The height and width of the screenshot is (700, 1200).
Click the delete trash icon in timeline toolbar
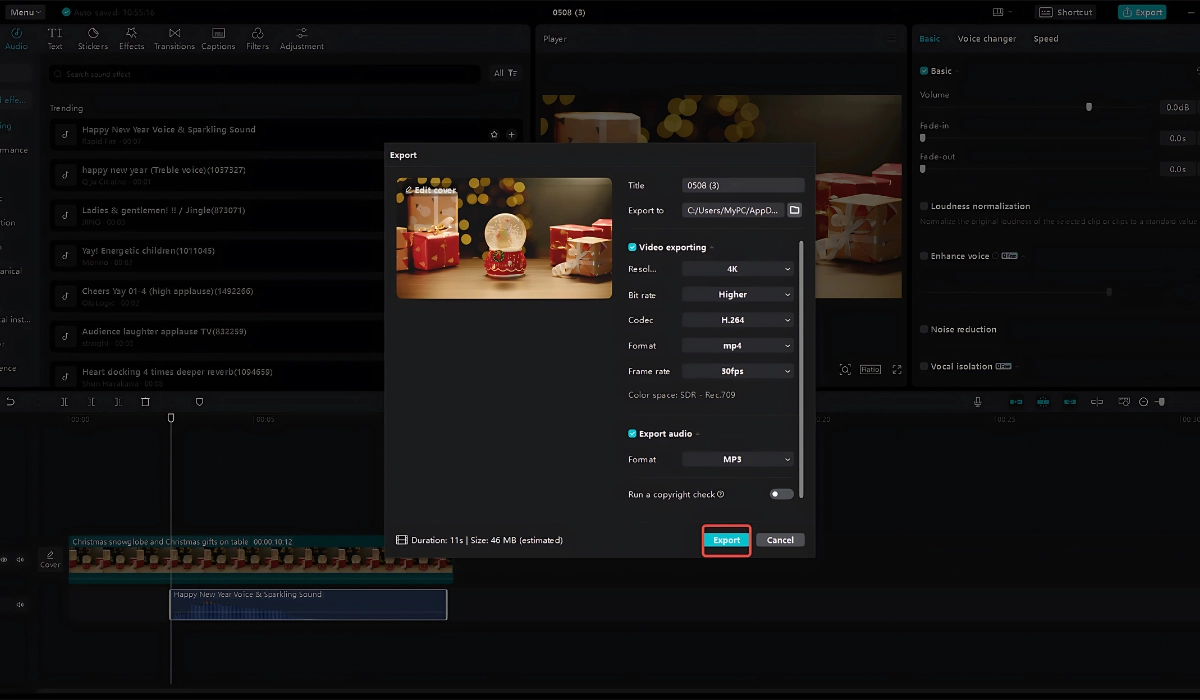pos(145,402)
